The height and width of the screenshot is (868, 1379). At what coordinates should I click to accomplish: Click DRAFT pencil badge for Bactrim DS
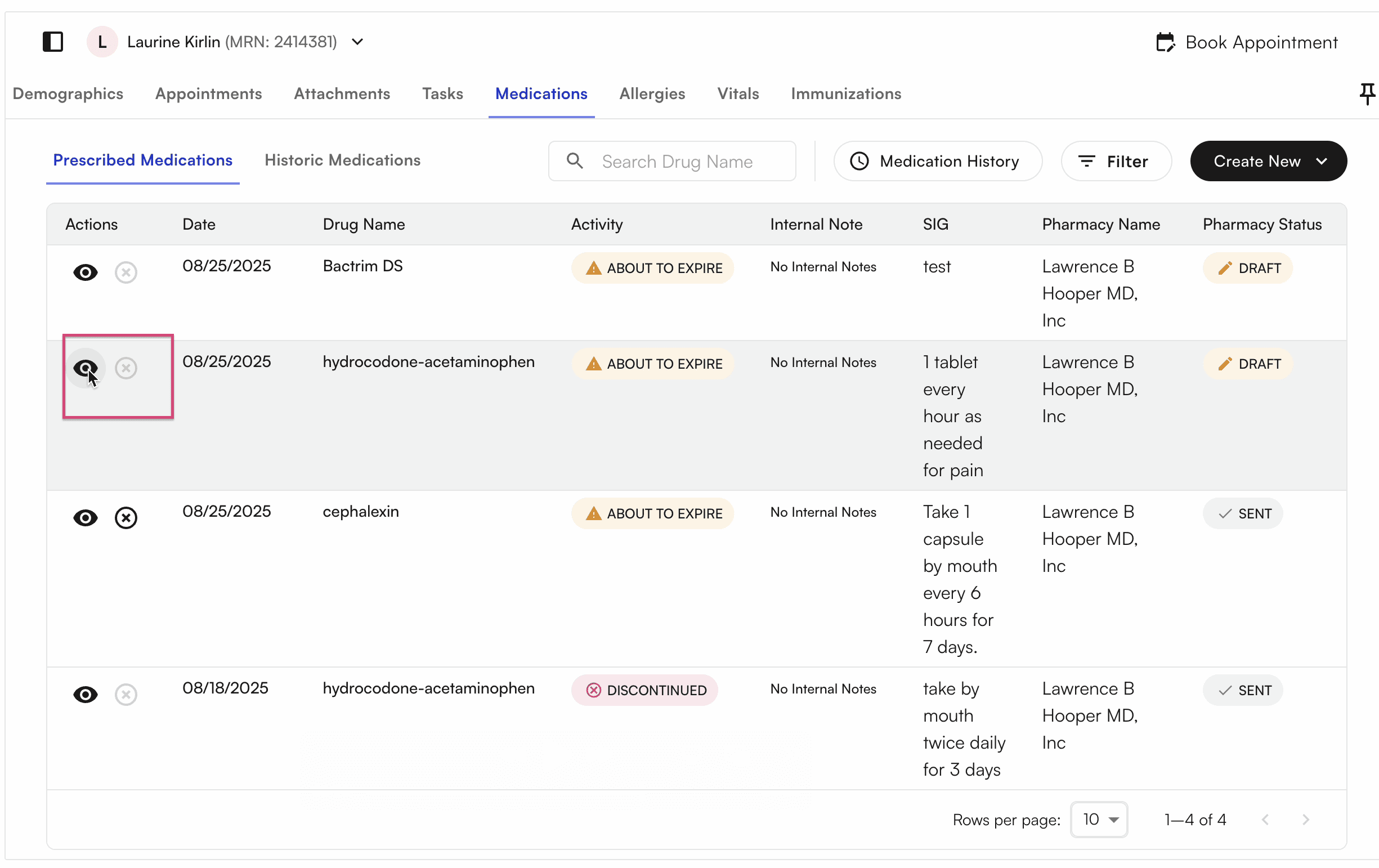pos(1247,268)
